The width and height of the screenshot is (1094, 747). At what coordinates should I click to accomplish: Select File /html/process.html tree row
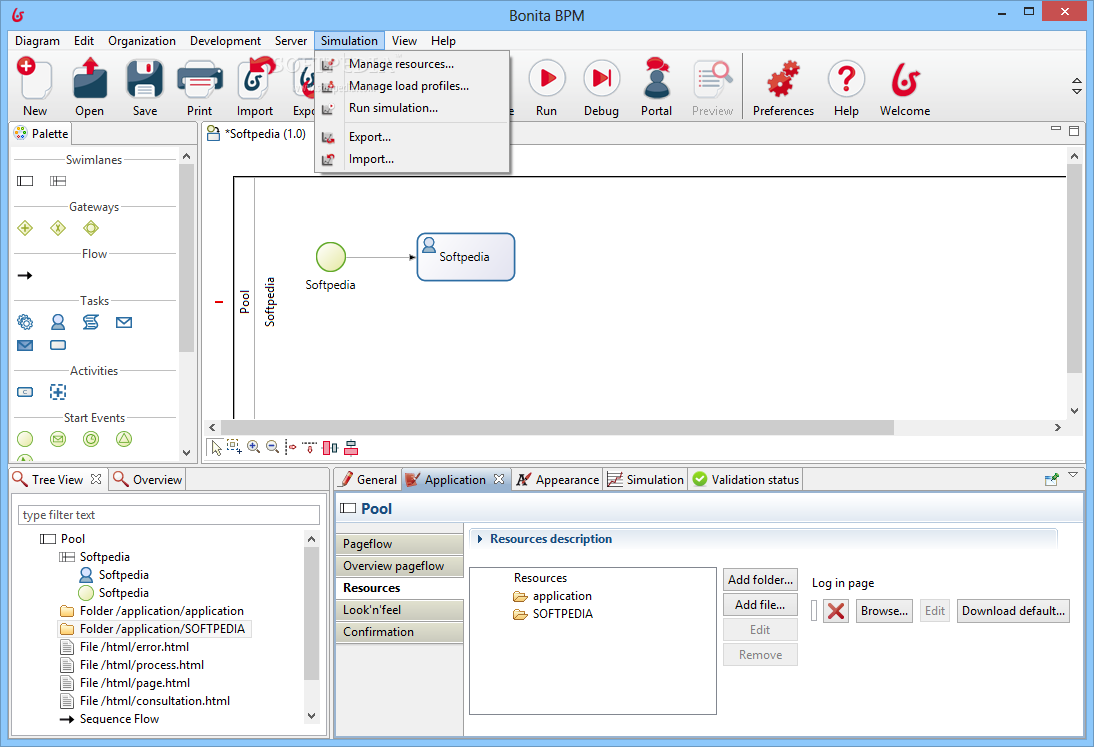click(x=133, y=665)
